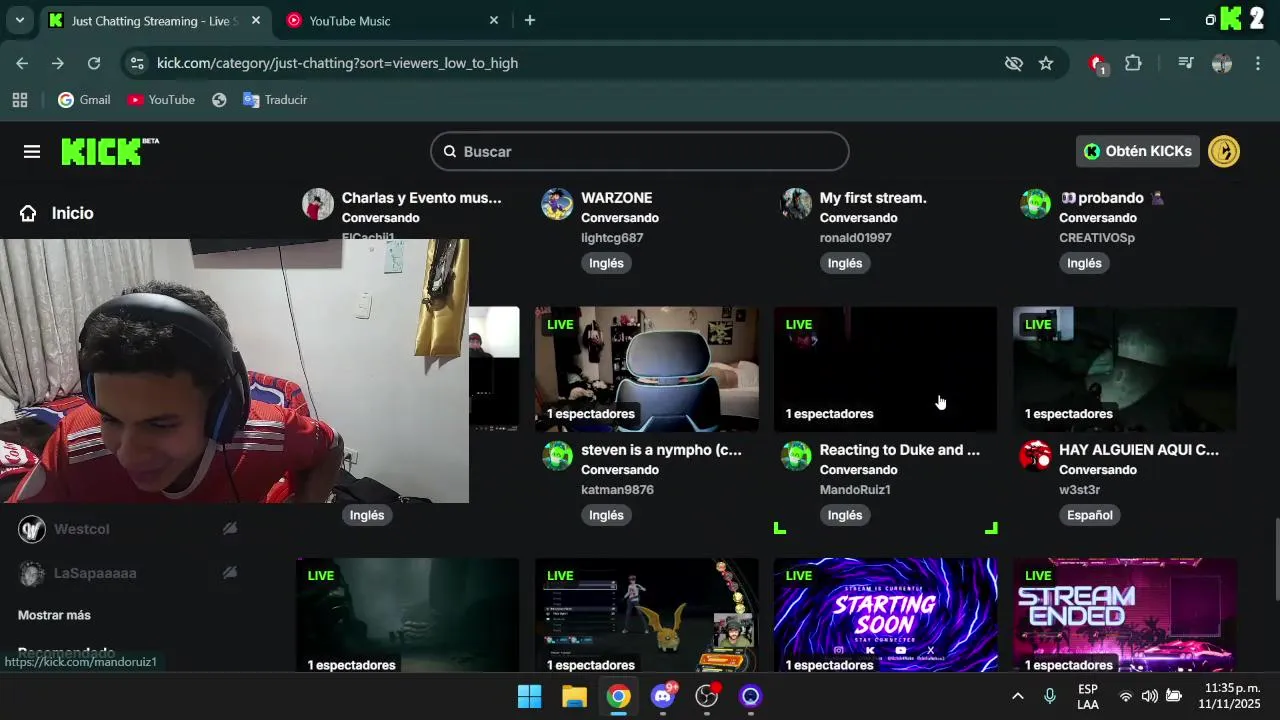Reload the page in Chrome
The height and width of the screenshot is (720, 1280).
pos(94,63)
